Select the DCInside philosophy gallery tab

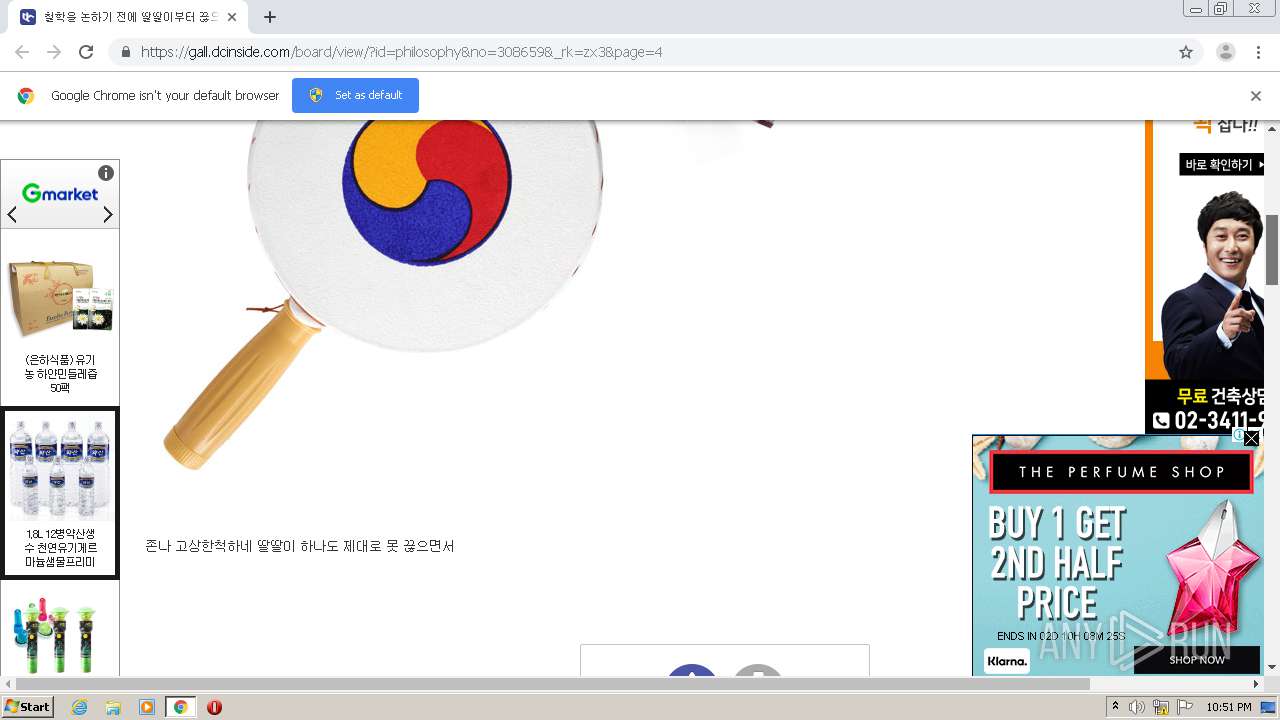pyautogui.click(x=130, y=17)
